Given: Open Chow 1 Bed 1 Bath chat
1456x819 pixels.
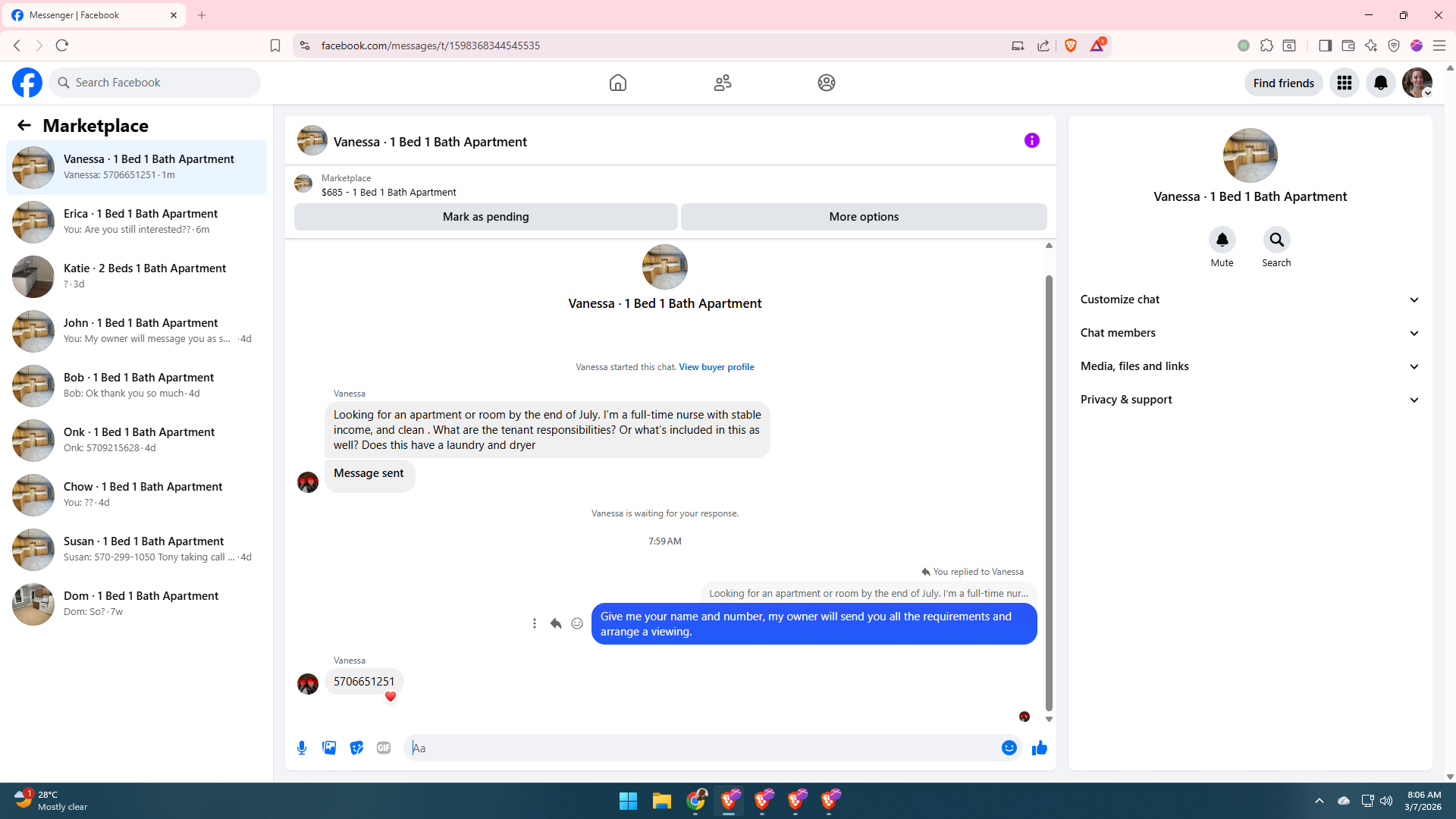Looking at the screenshot, I should (x=136, y=495).
